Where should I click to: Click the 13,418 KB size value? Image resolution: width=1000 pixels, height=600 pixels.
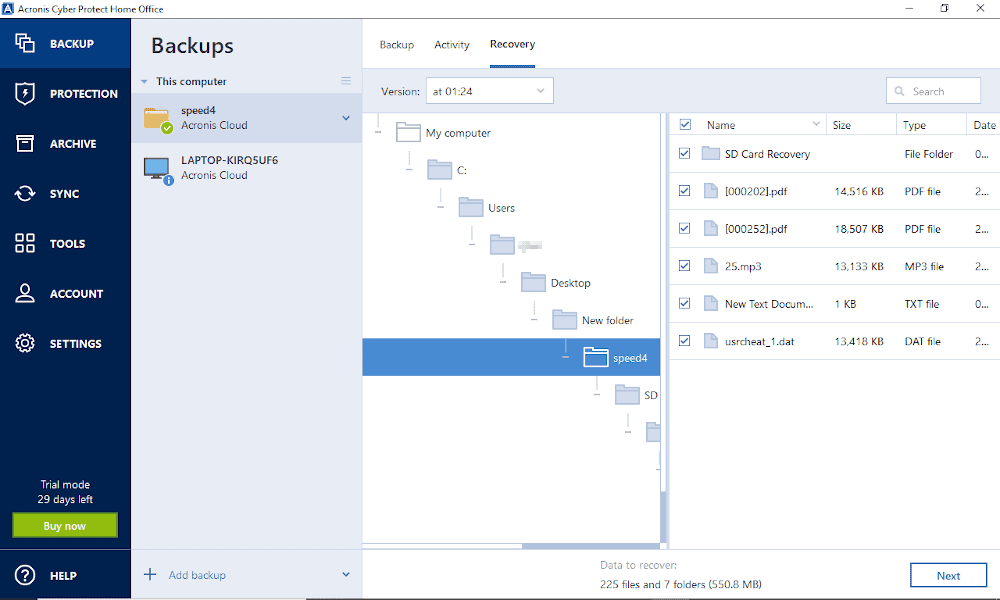click(x=859, y=342)
